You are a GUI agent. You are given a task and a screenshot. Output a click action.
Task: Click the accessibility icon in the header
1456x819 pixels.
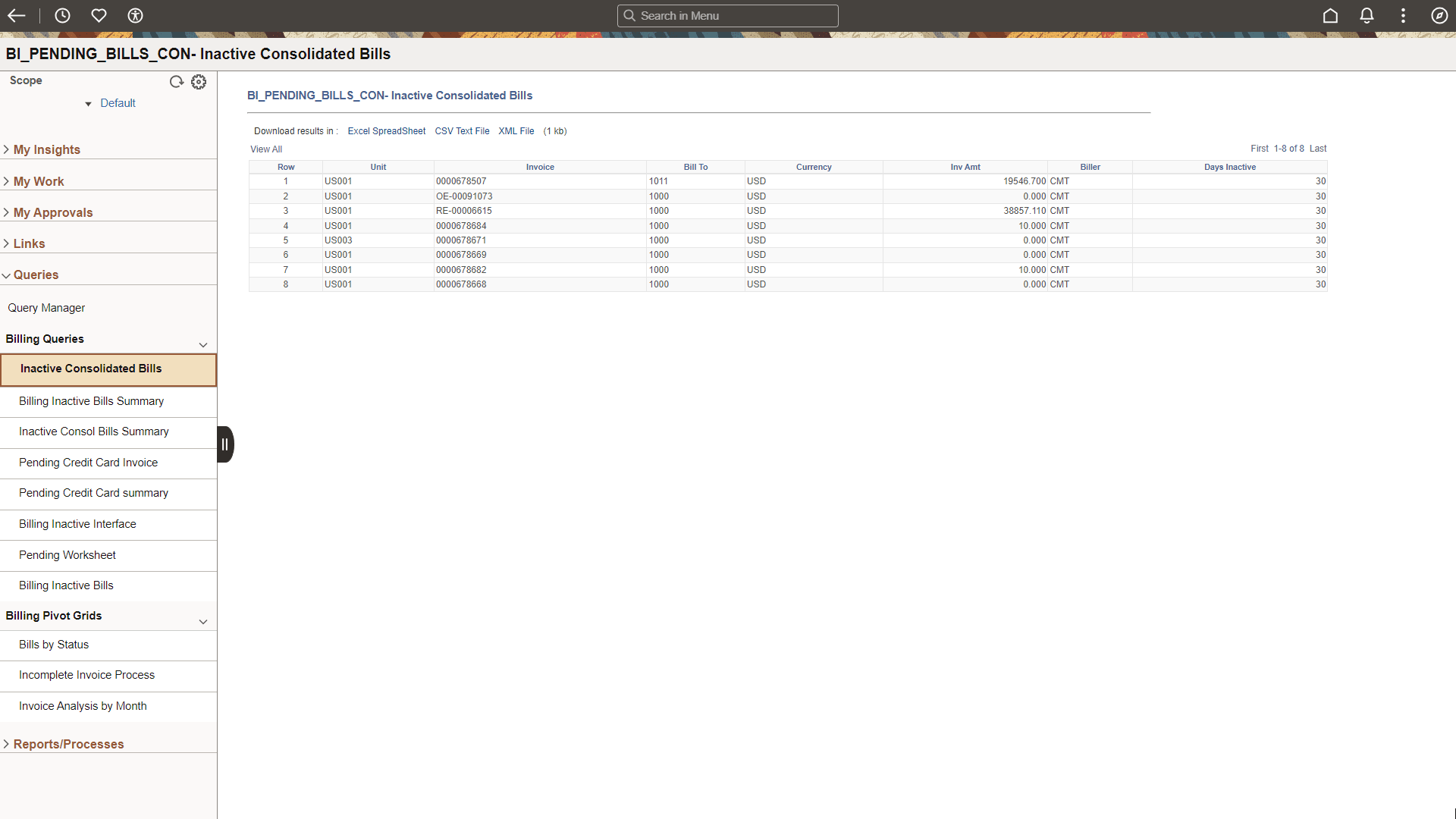(x=135, y=15)
